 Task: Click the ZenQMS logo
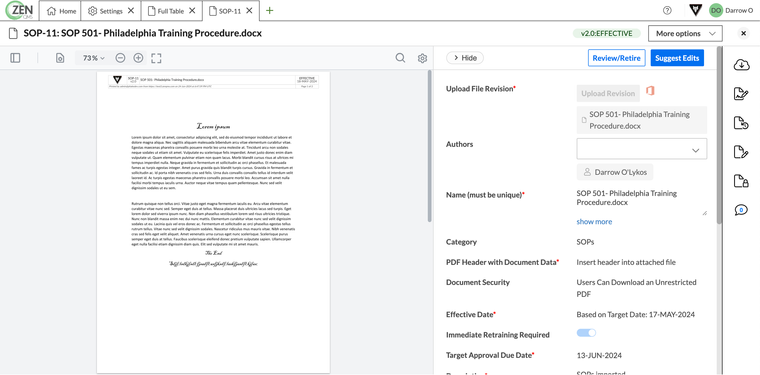(19, 10)
